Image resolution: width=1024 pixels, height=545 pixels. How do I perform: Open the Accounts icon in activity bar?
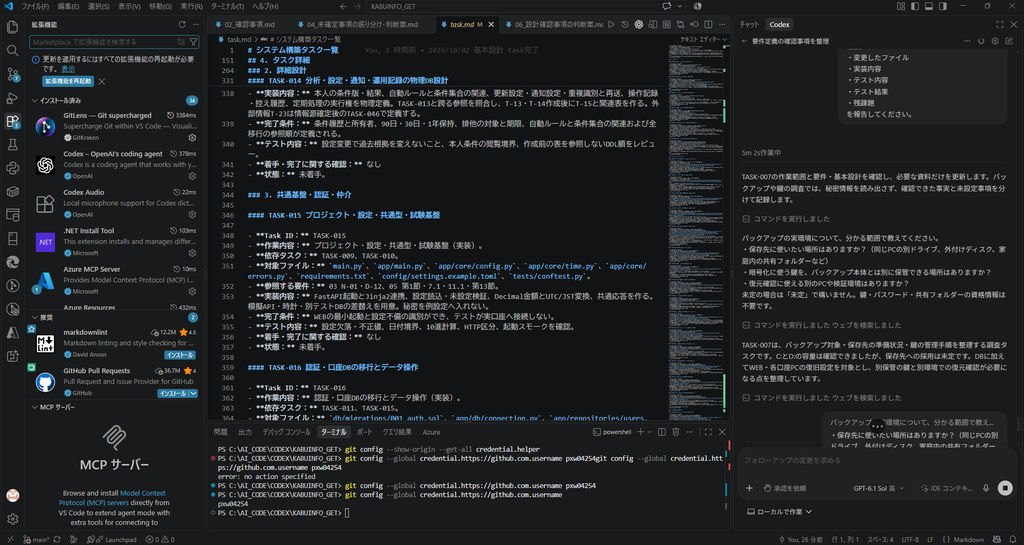(x=12, y=495)
